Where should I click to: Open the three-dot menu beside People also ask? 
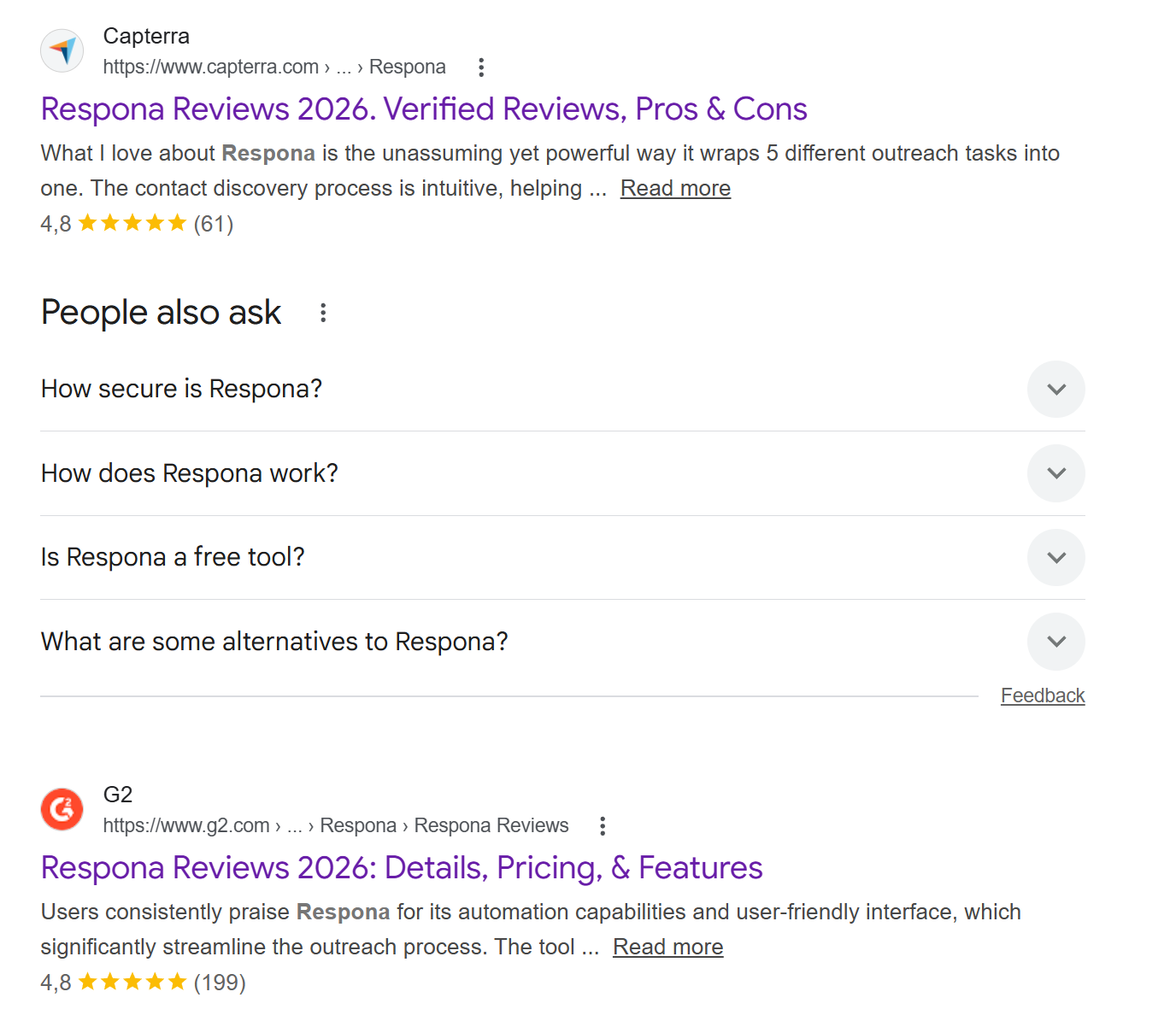click(x=322, y=313)
